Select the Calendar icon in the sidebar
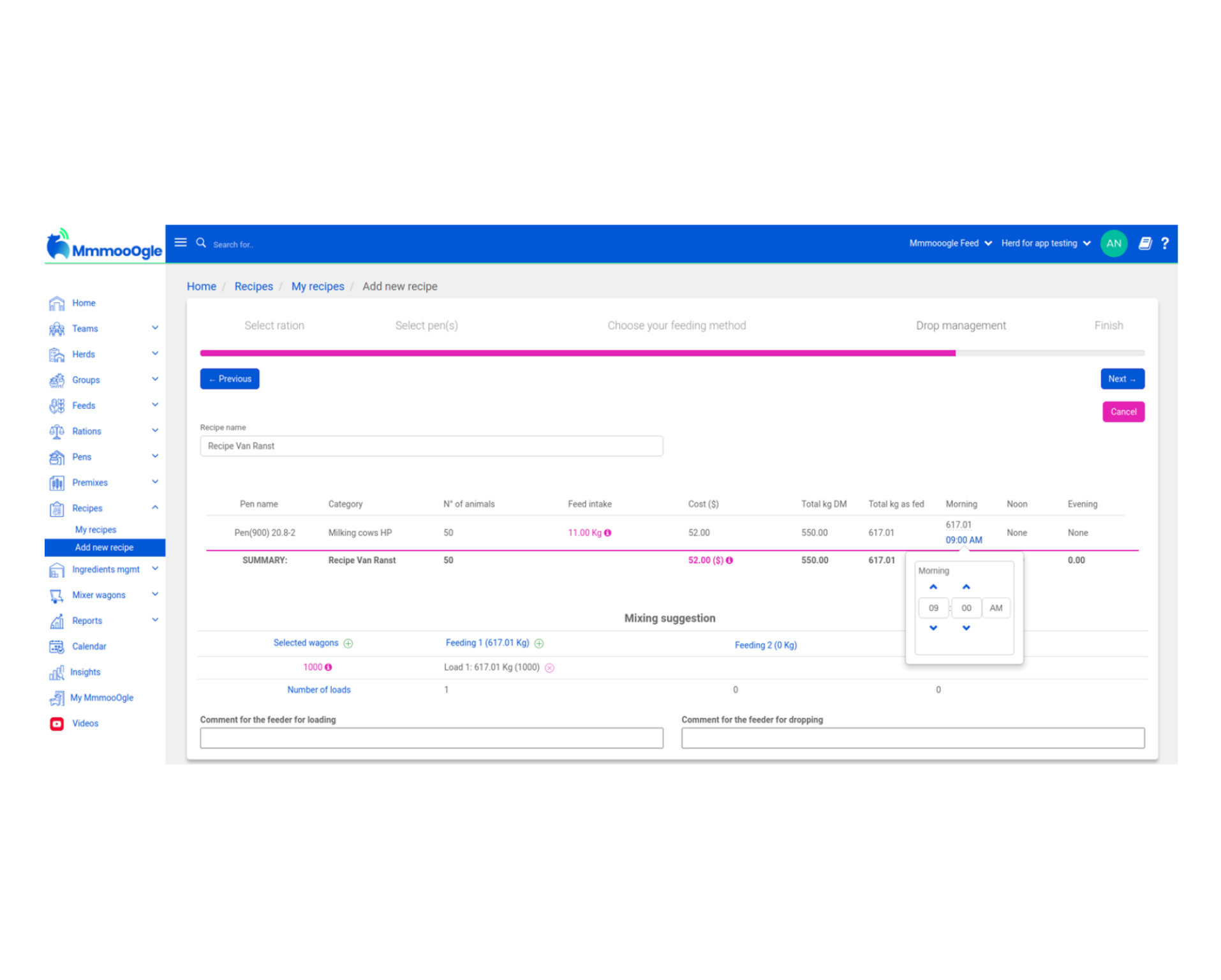Image resolution: width=1221 pixels, height=980 pixels. click(x=56, y=646)
